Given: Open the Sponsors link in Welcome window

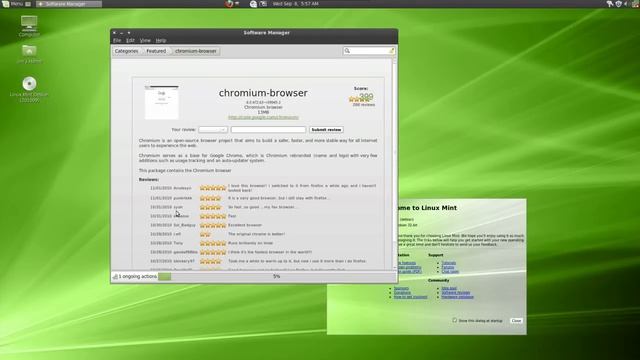Looking at the screenshot, I should tap(401, 289).
